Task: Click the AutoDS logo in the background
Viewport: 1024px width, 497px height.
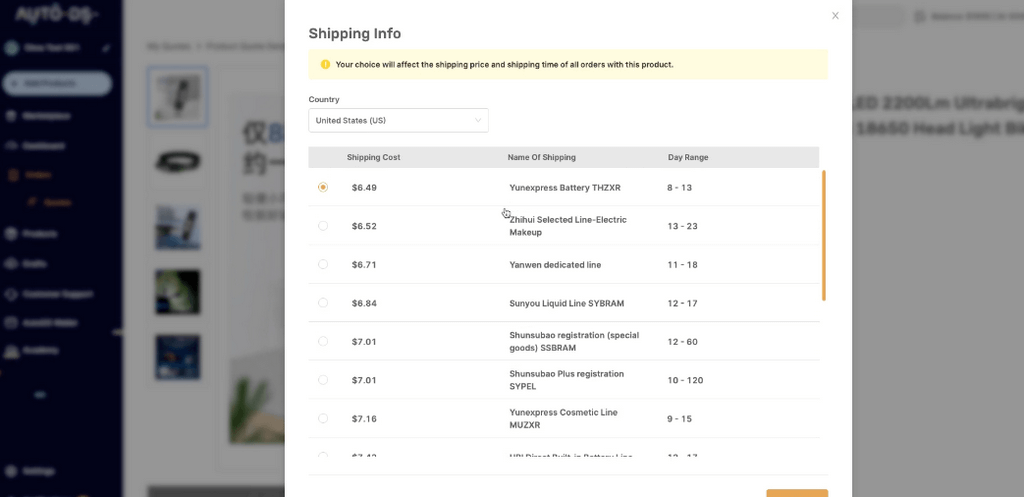Action: coord(56,14)
